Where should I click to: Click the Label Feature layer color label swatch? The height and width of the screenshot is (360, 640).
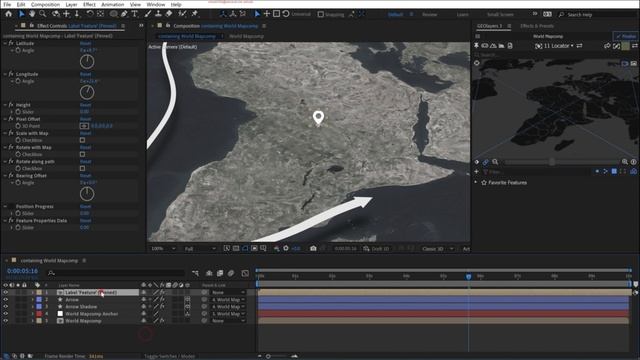coord(39,292)
